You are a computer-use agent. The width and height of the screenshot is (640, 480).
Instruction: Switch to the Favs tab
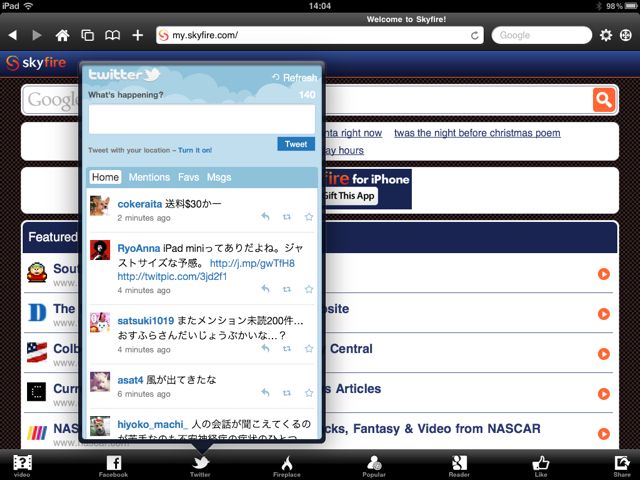pyautogui.click(x=188, y=177)
